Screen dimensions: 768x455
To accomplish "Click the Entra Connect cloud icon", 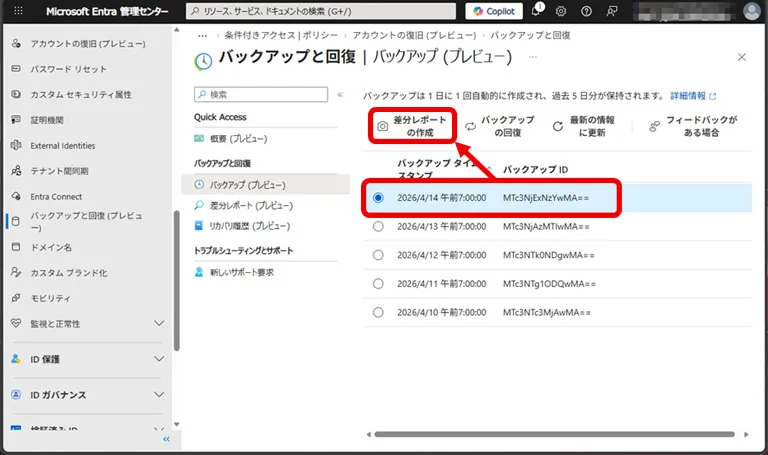I will click(16, 196).
